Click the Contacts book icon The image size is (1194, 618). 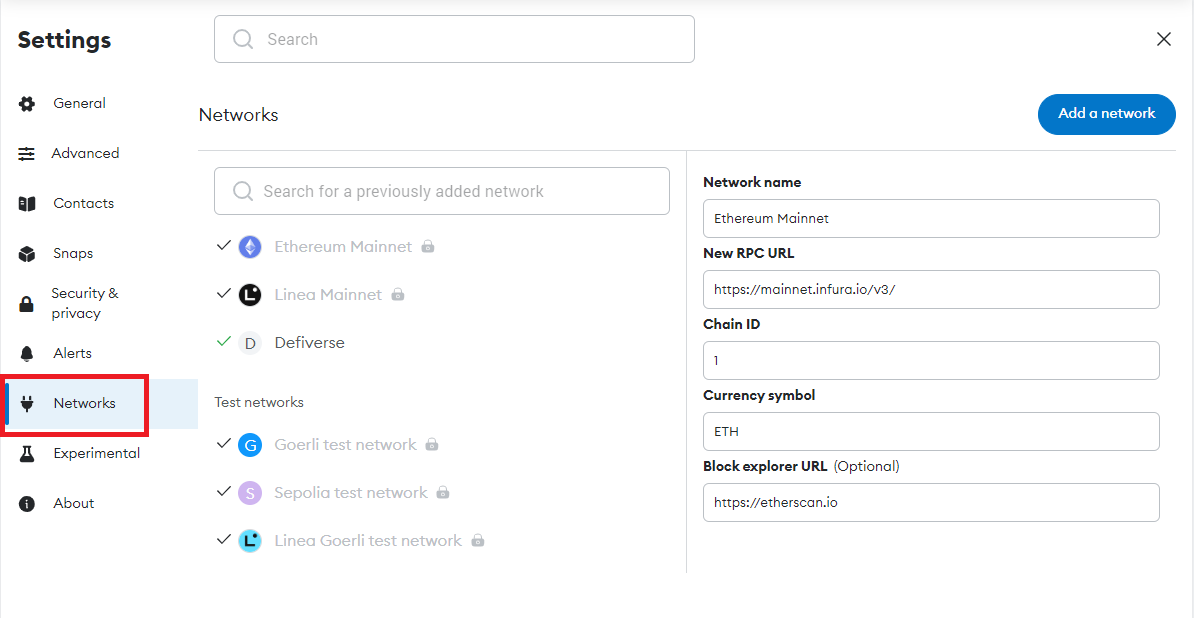point(27,204)
